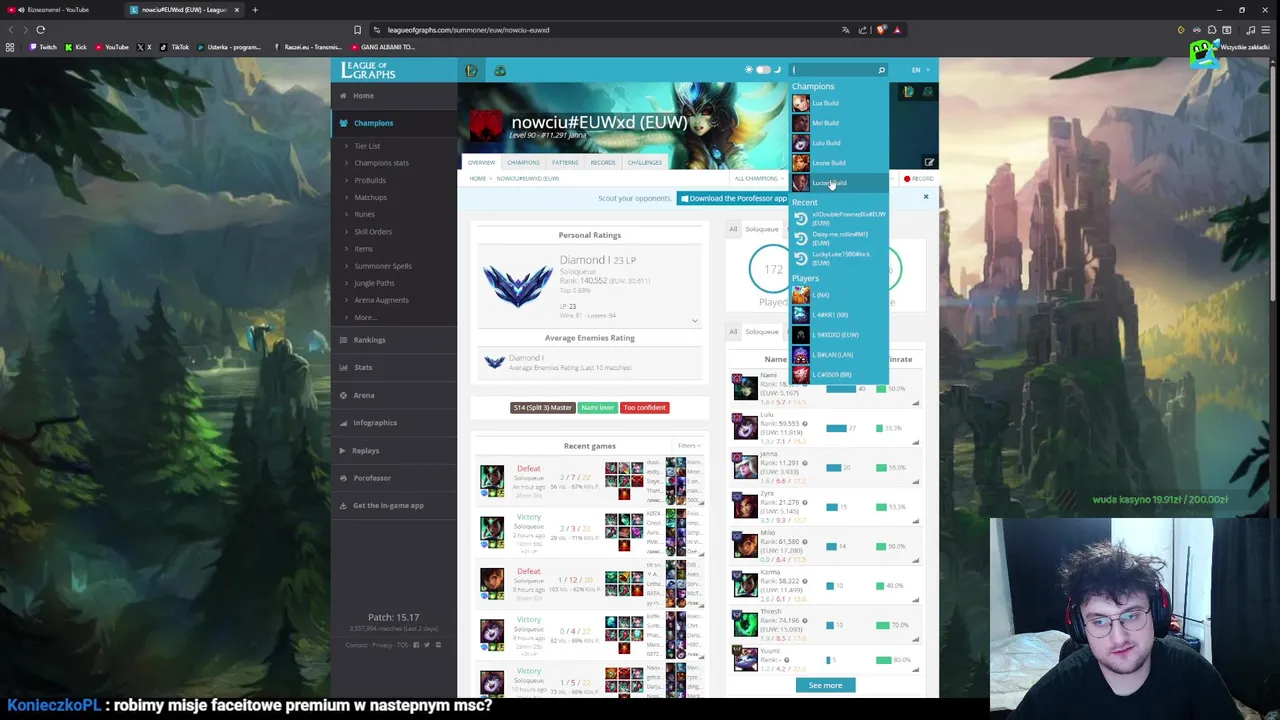Screen dimensions: 1280x720
Task: Dismiss the Porofessor banner with X
Action: coord(926,197)
